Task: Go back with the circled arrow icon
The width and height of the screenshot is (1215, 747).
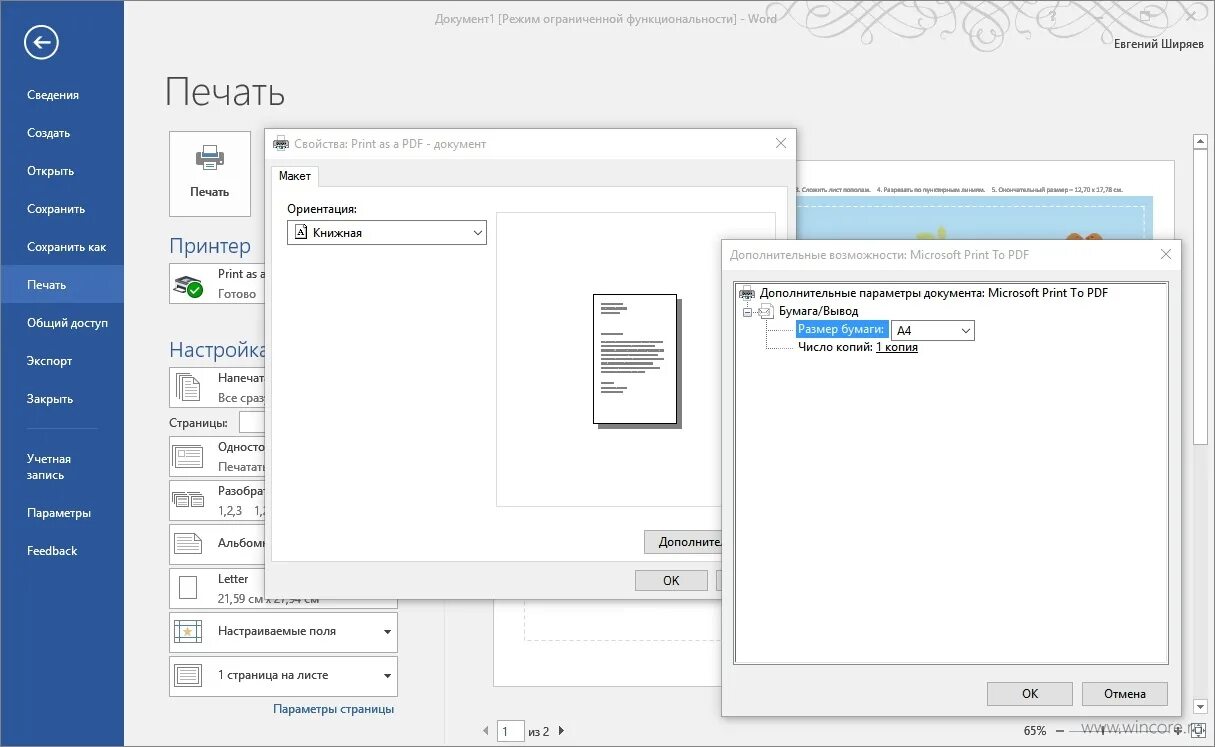Action: (x=42, y=42)
